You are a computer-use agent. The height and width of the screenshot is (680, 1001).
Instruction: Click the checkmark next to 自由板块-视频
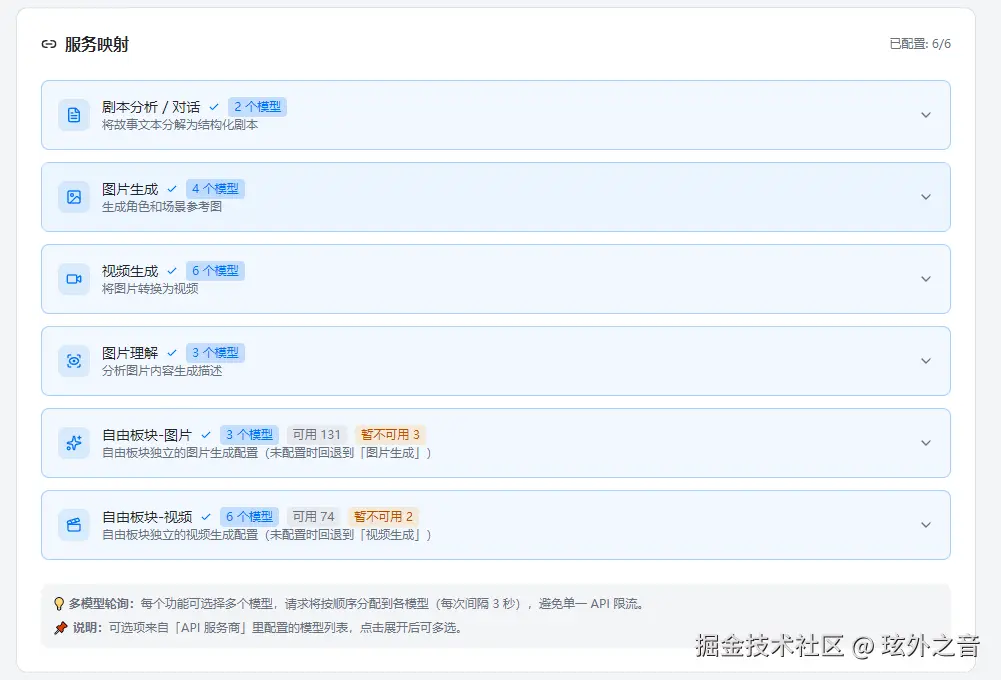tap(206, 516)
